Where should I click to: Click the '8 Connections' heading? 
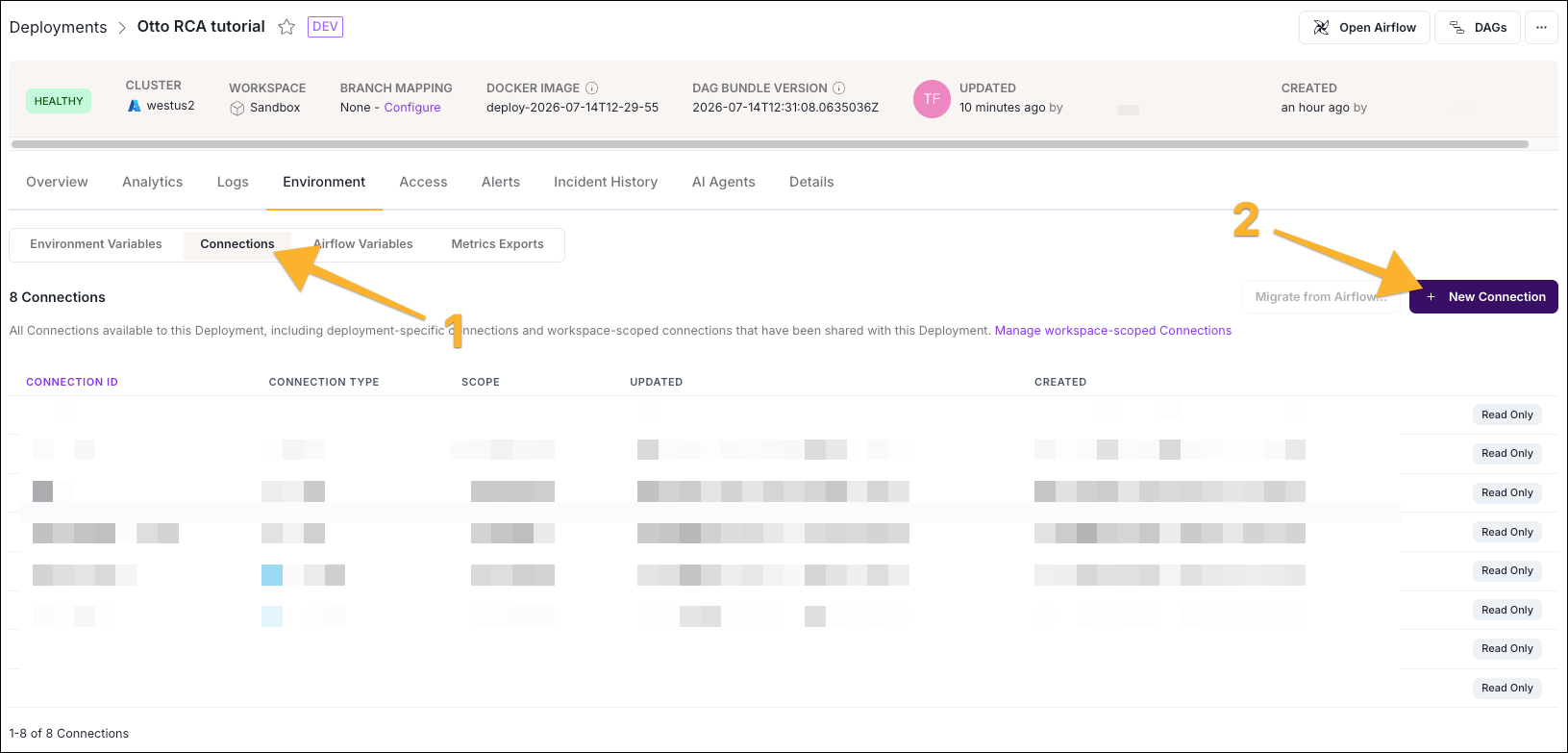click(x=58, y=297)
